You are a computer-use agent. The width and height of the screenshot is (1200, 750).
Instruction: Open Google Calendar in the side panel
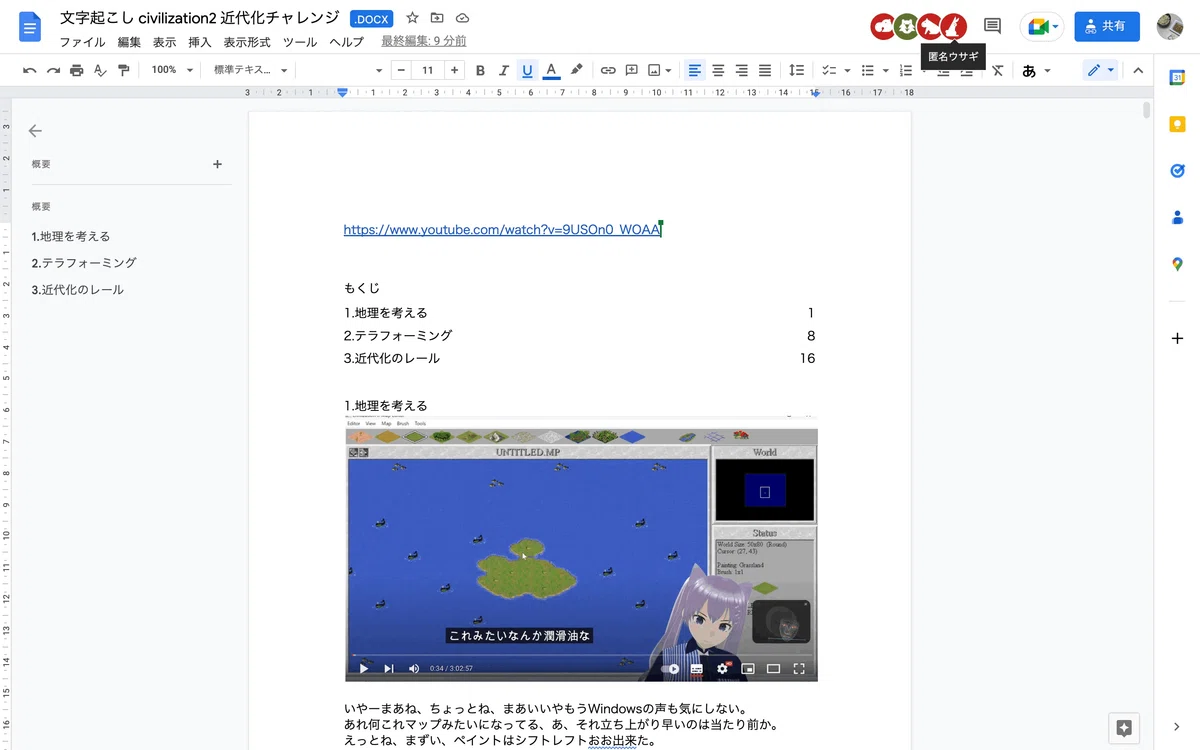tap(1177, 78)
